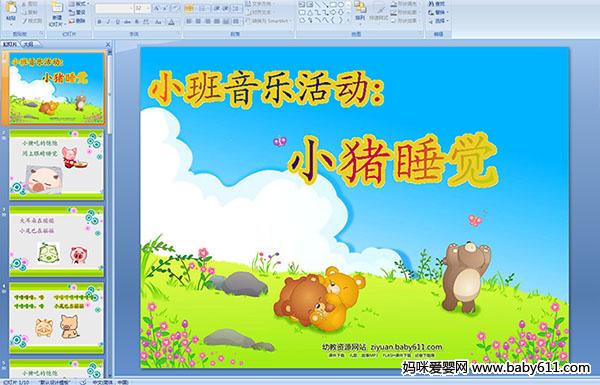This screenshot has width=600, height=385.
Task: Click the Delete slide button
Action: tap(77, 21)
